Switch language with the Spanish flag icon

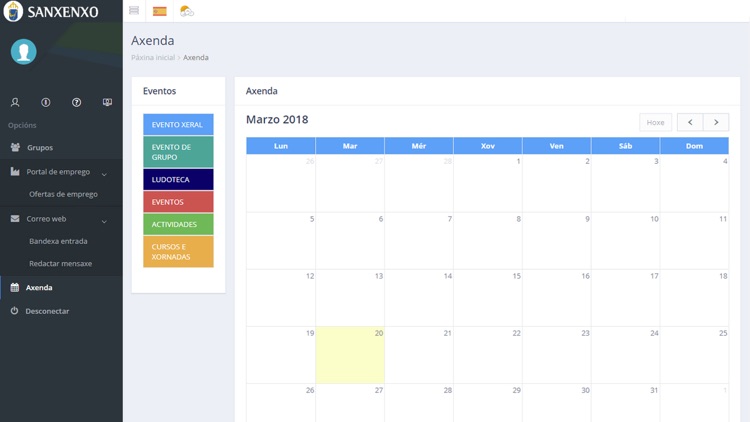pyautogui.click(x=160, y=11)
